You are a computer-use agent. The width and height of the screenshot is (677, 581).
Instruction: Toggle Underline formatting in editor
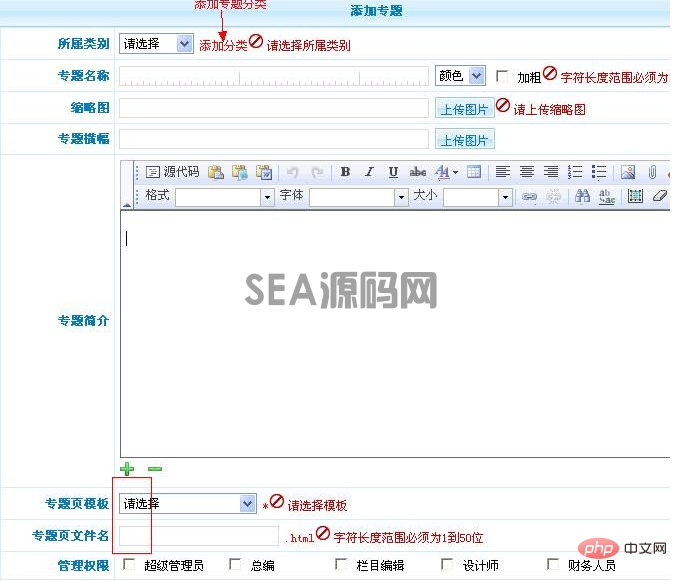(x=393, y=172)
